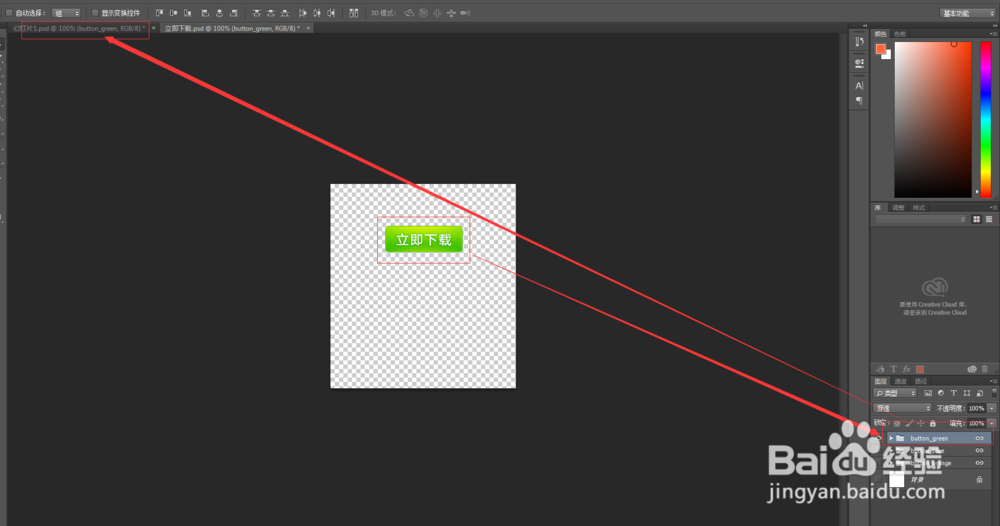Close the 立即下载.psd document tab
The image size is (1000, 526).
pos(309,28)
